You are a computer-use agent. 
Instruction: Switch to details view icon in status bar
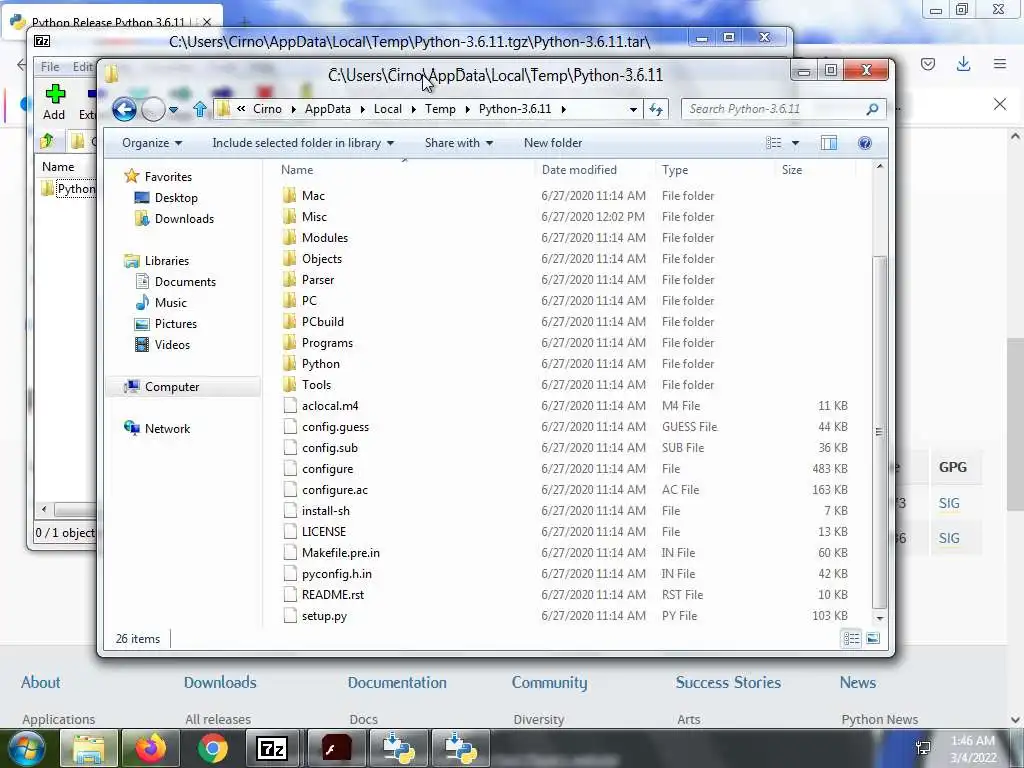coord(851,639)
